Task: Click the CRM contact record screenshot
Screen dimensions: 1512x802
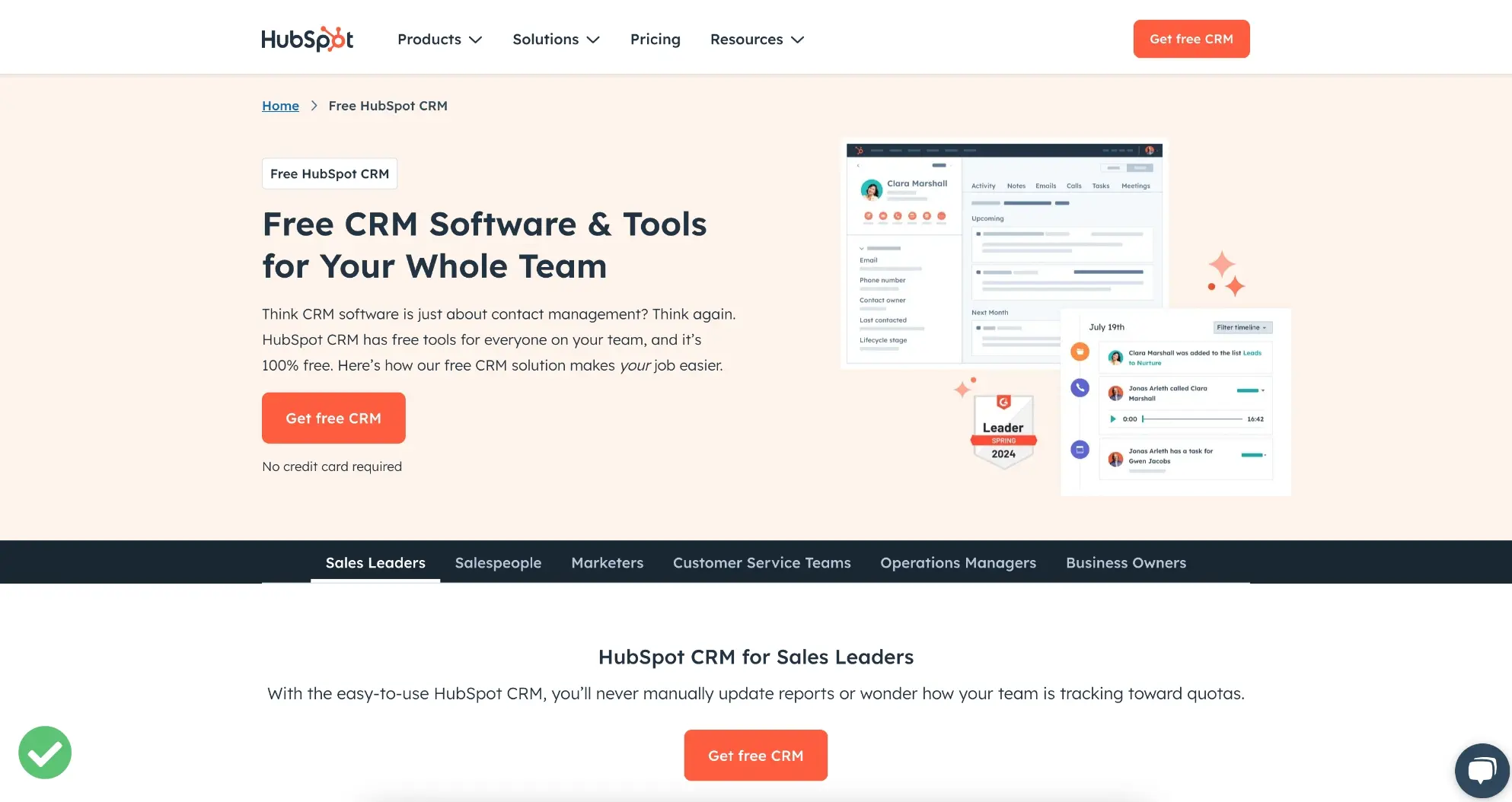Action: [x=1004, y=253]
